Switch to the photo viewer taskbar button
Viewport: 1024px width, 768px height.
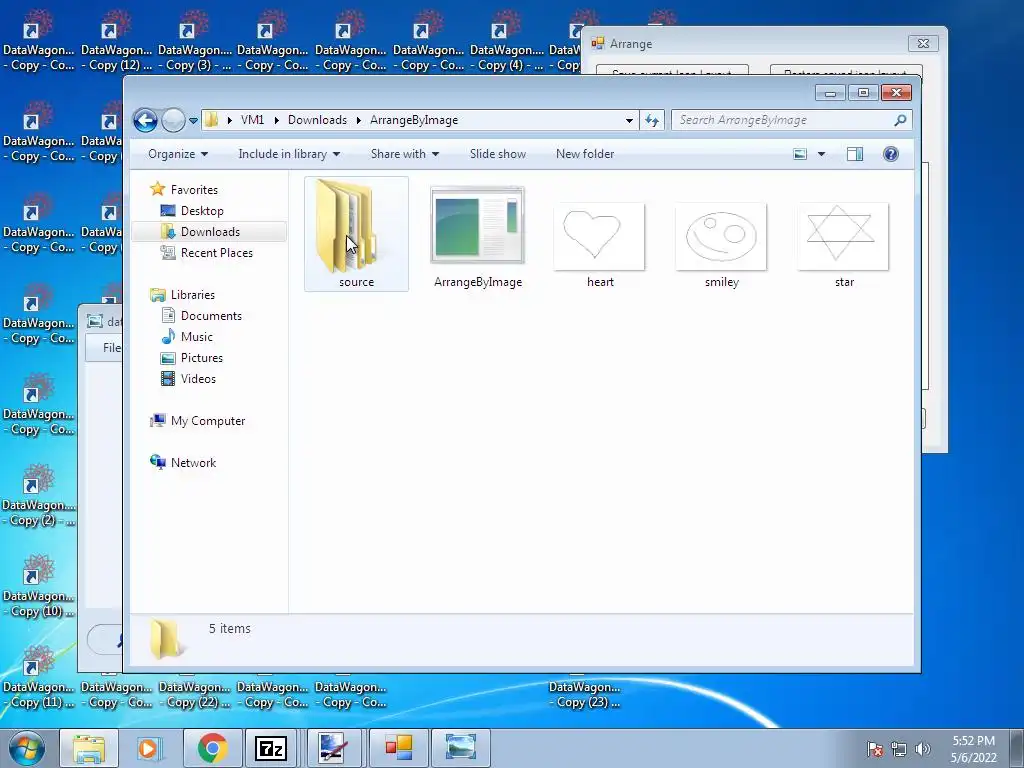click(460, 748)
